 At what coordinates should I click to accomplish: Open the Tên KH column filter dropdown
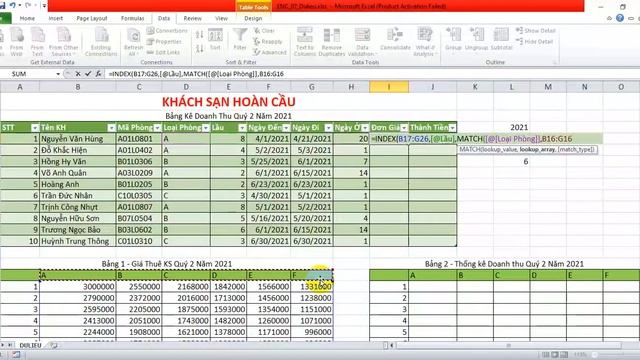pyautogui.click(x=111, y=128)
